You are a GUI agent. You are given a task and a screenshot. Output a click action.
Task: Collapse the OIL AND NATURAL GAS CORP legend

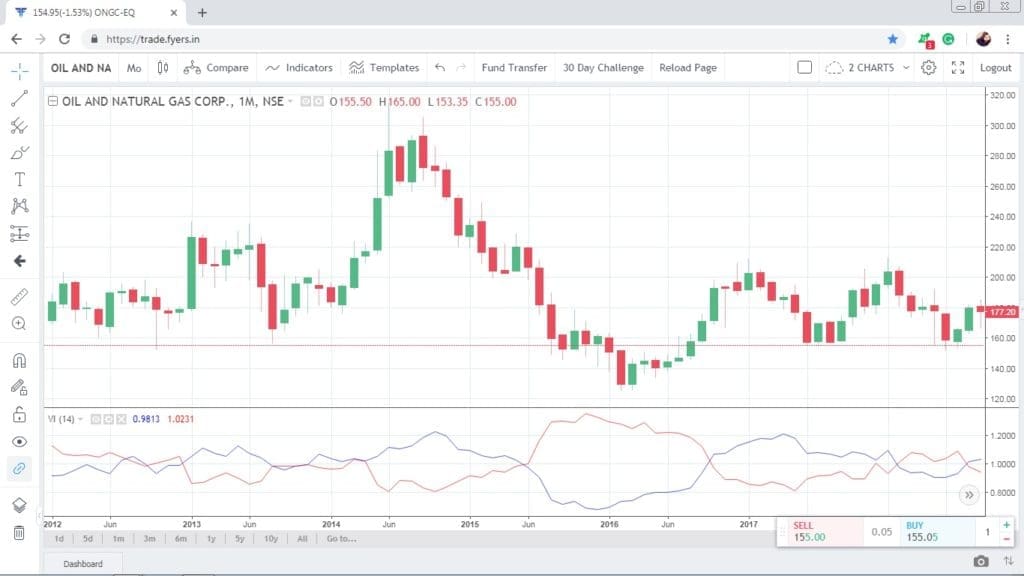55,101
